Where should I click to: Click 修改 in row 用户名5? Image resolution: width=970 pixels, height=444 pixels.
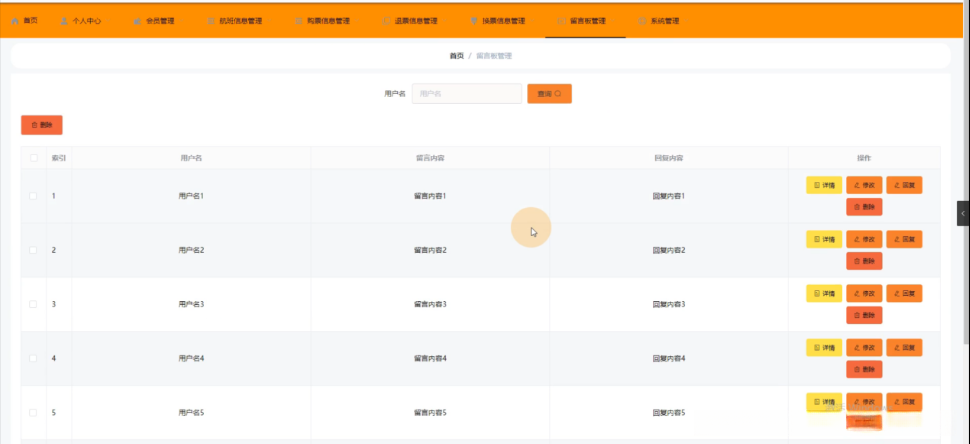coord(864,401)
